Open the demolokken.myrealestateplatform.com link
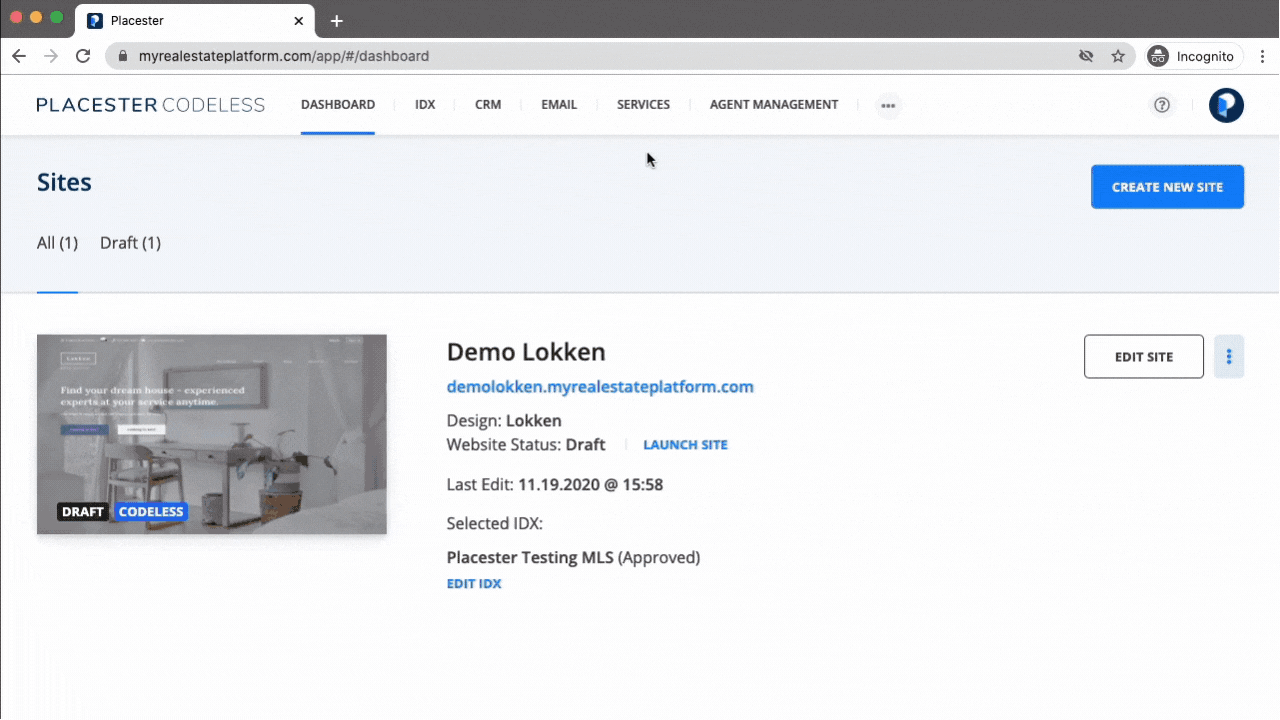Image resolution: width=1280 pixels, height=720 pixels. tap(600, 387)
